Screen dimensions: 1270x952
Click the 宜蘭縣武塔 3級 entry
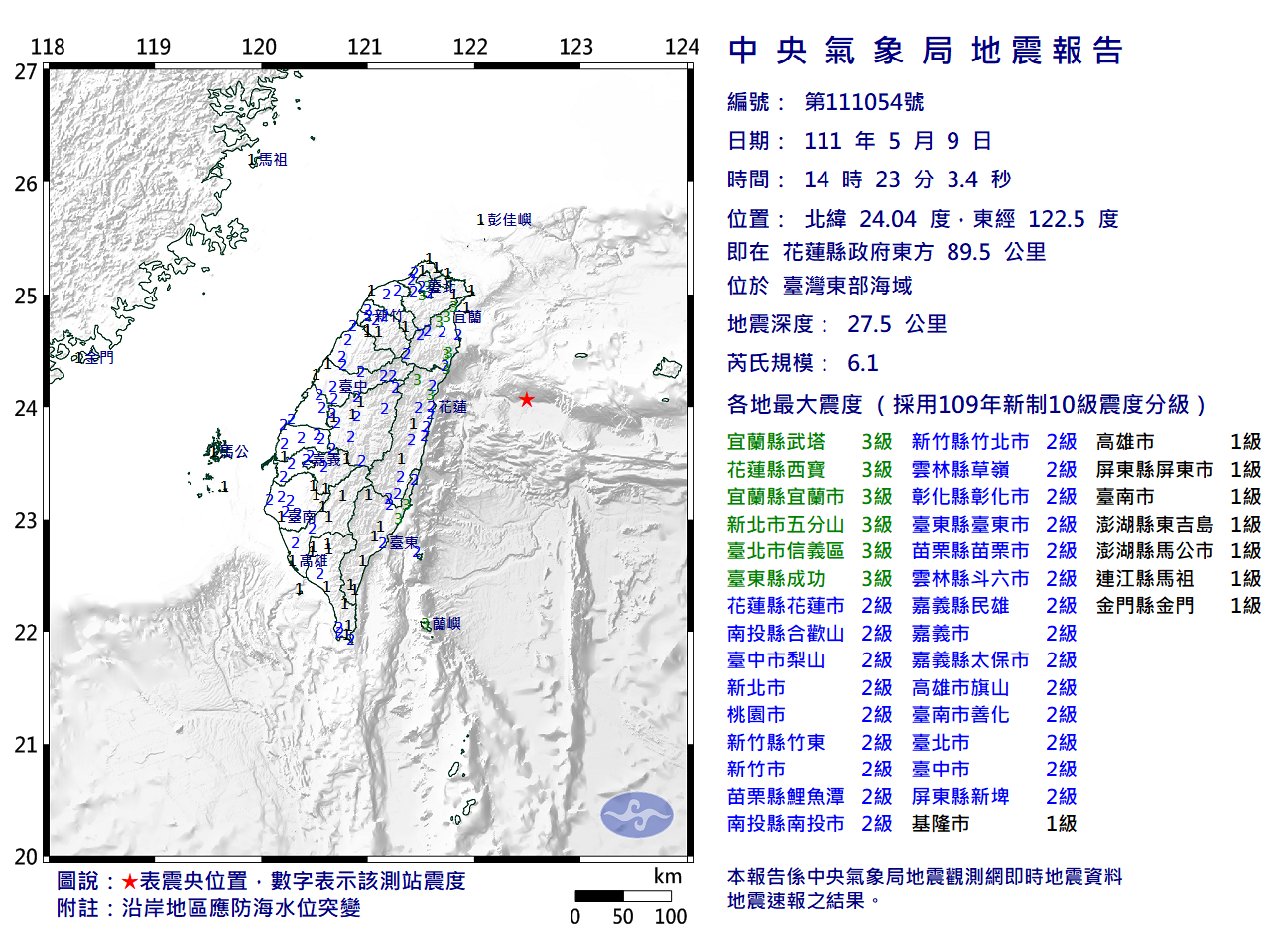coord(810,442)
